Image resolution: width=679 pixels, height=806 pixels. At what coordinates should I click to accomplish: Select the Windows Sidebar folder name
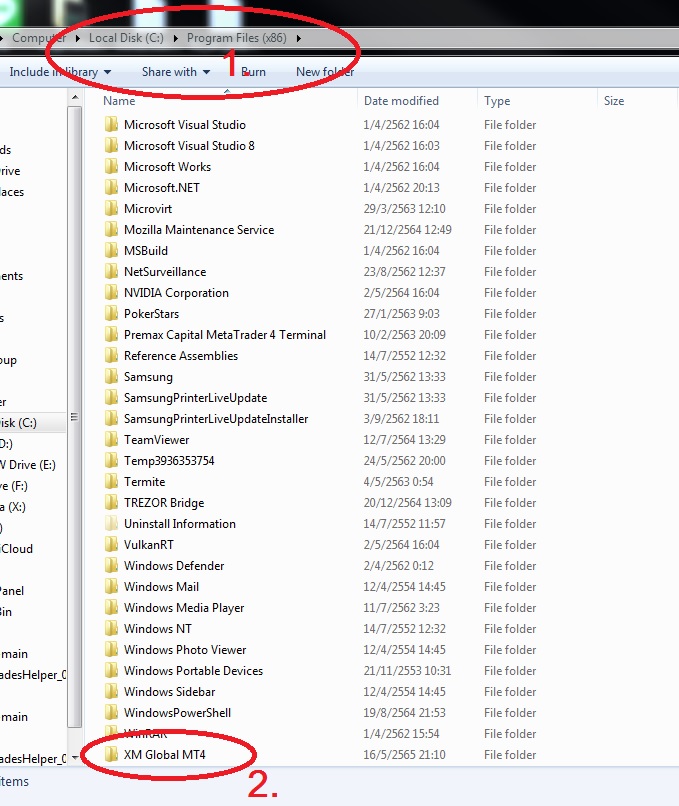click(x=169, y=692)
